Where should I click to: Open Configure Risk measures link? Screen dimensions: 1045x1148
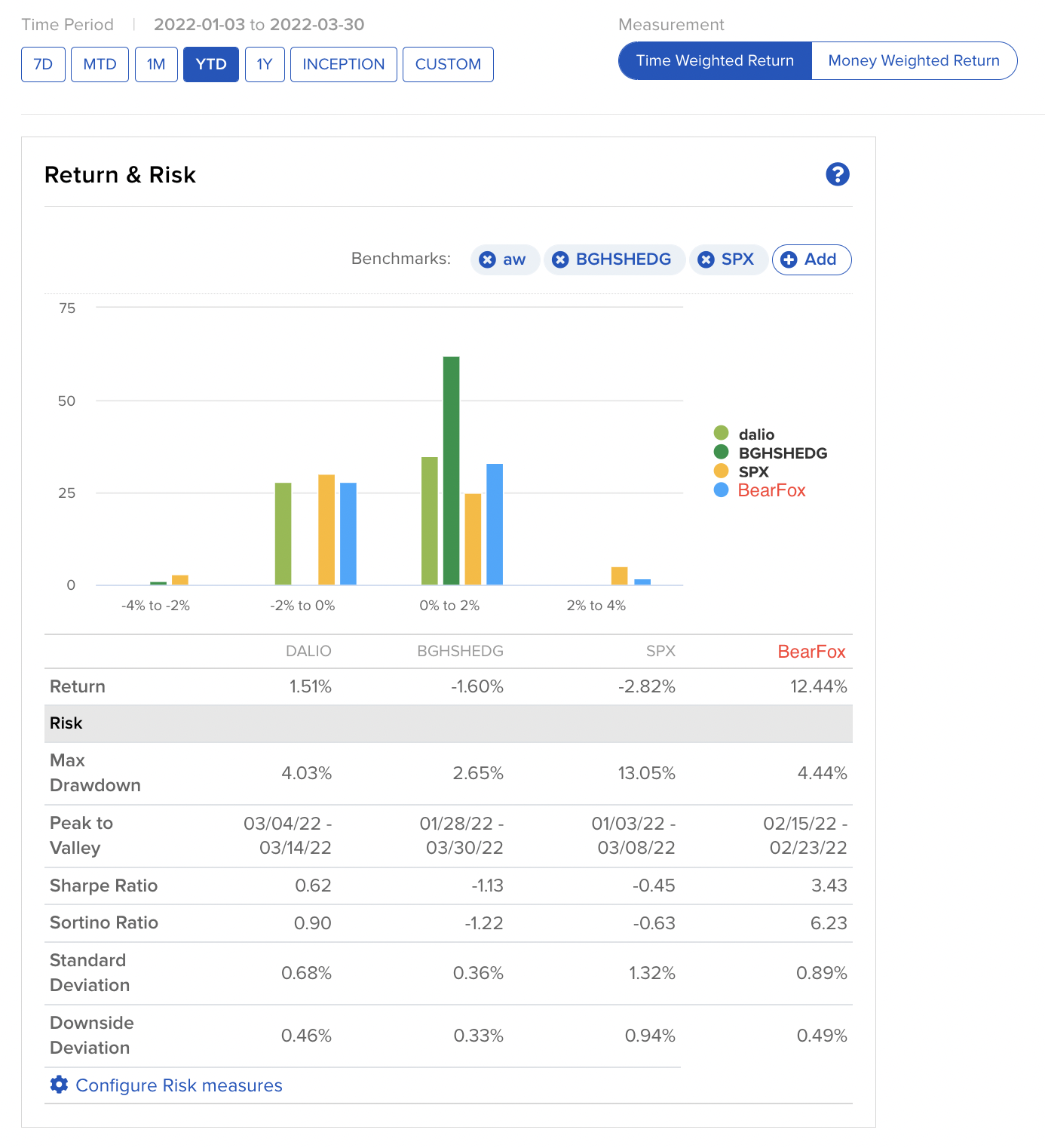point(179,1085)
